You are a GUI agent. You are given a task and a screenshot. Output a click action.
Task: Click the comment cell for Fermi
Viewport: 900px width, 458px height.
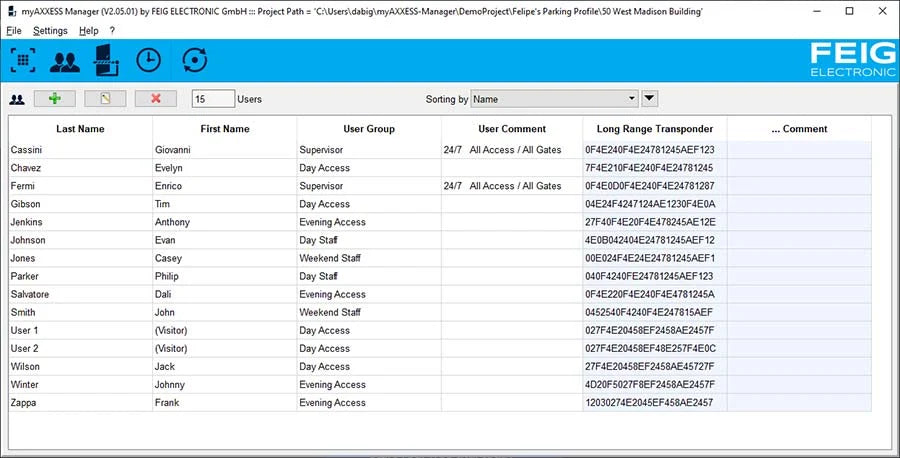[x=798, y=186]
